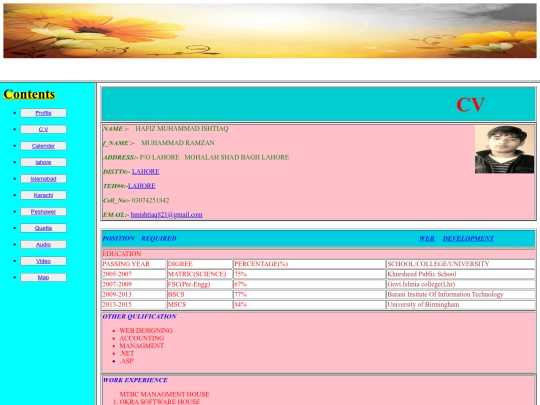This screenshot has height=405, width=540.
Task: Open the Map sidebar button
Action: pyautogui.click(x=43, y=278)
